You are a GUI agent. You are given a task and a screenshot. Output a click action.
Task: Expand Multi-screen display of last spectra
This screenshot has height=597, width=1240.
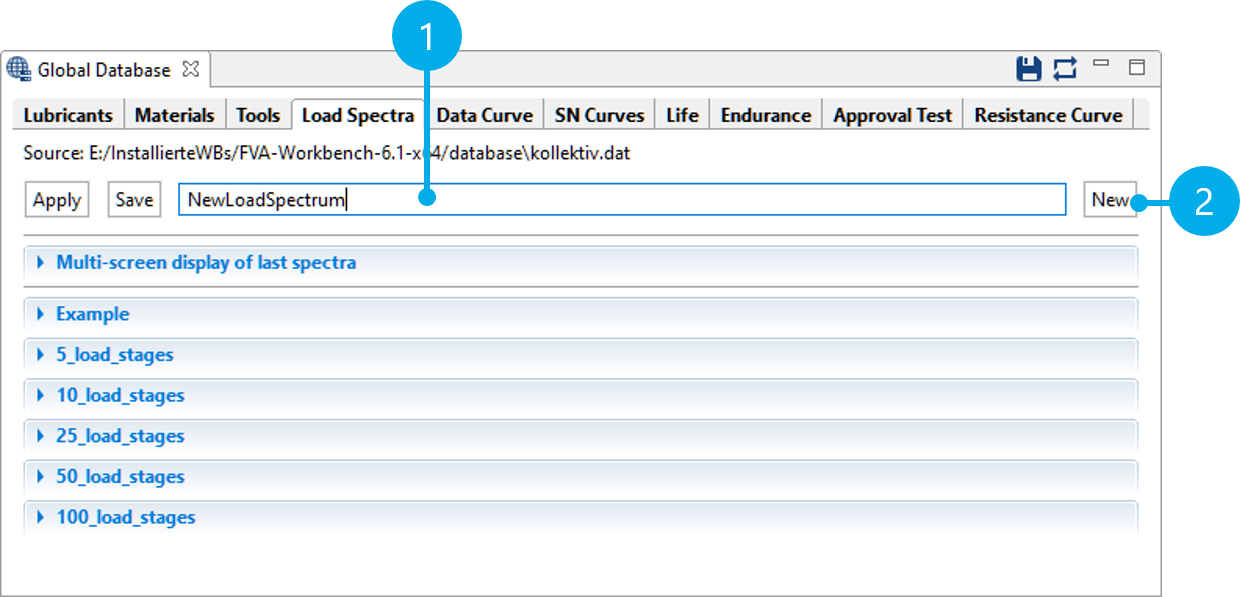coord(205,263)
